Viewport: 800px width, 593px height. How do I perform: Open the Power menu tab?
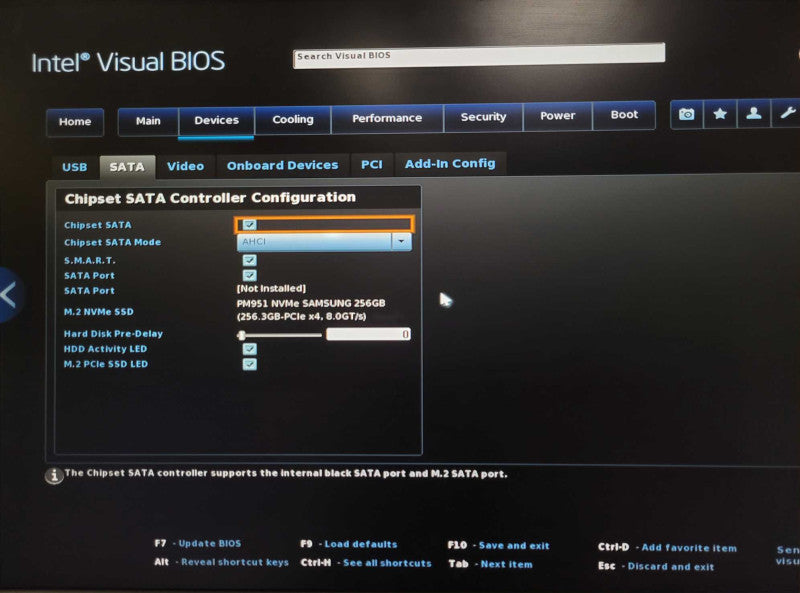point(558,116)
